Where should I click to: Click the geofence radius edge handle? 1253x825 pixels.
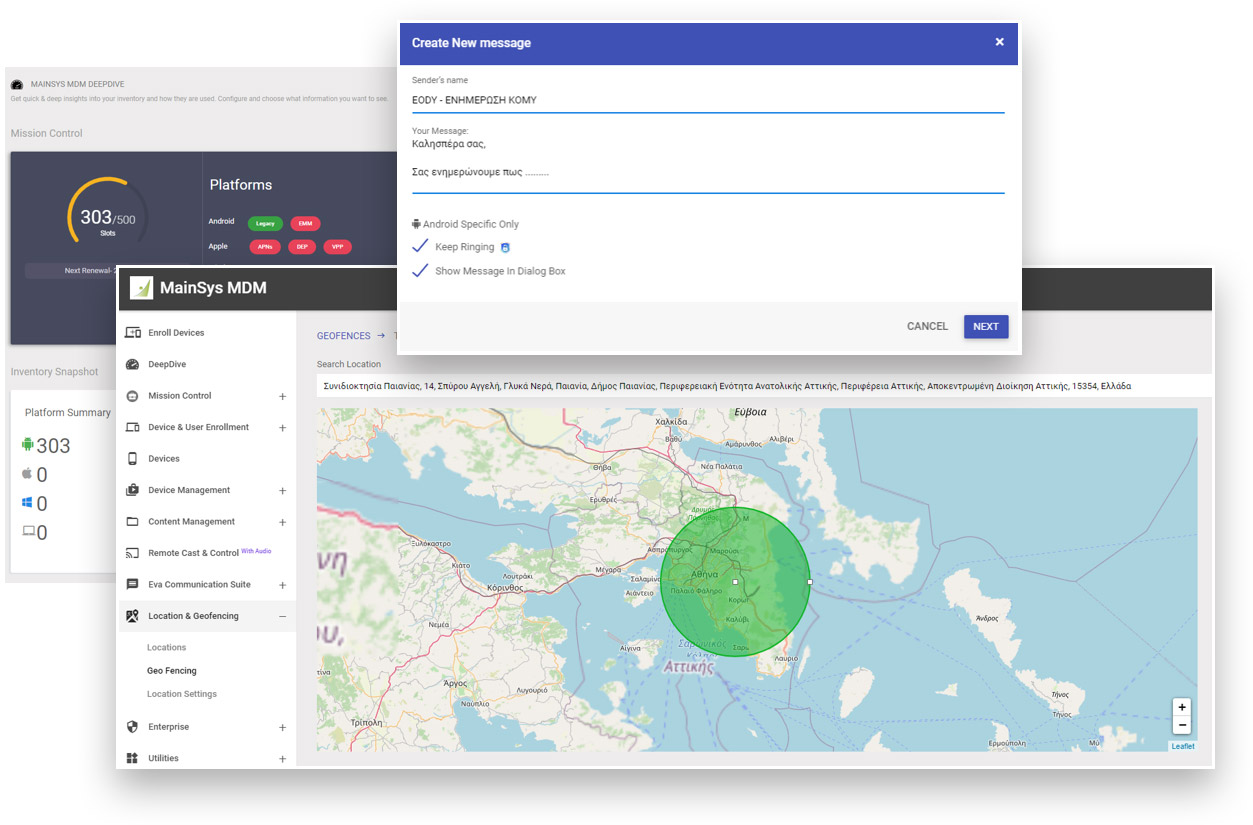click(x=809, y=581)
